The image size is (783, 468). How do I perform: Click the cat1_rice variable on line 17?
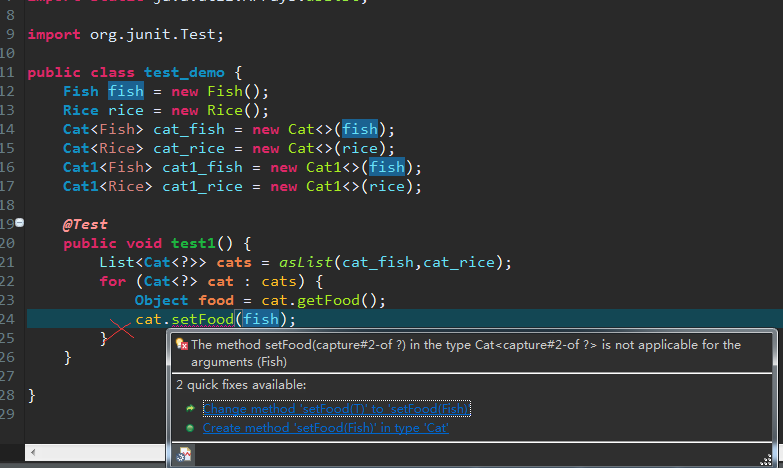tap(202, 186)
